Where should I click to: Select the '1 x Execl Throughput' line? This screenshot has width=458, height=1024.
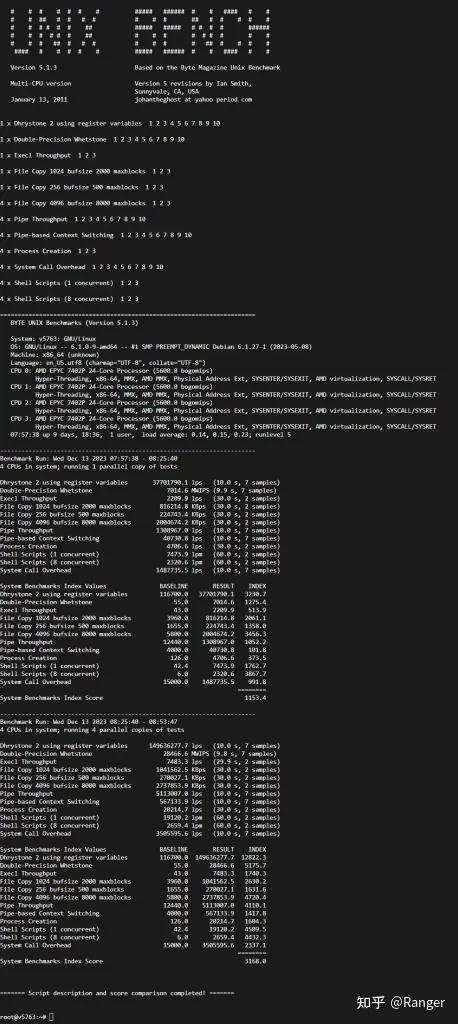coord(48,155)
